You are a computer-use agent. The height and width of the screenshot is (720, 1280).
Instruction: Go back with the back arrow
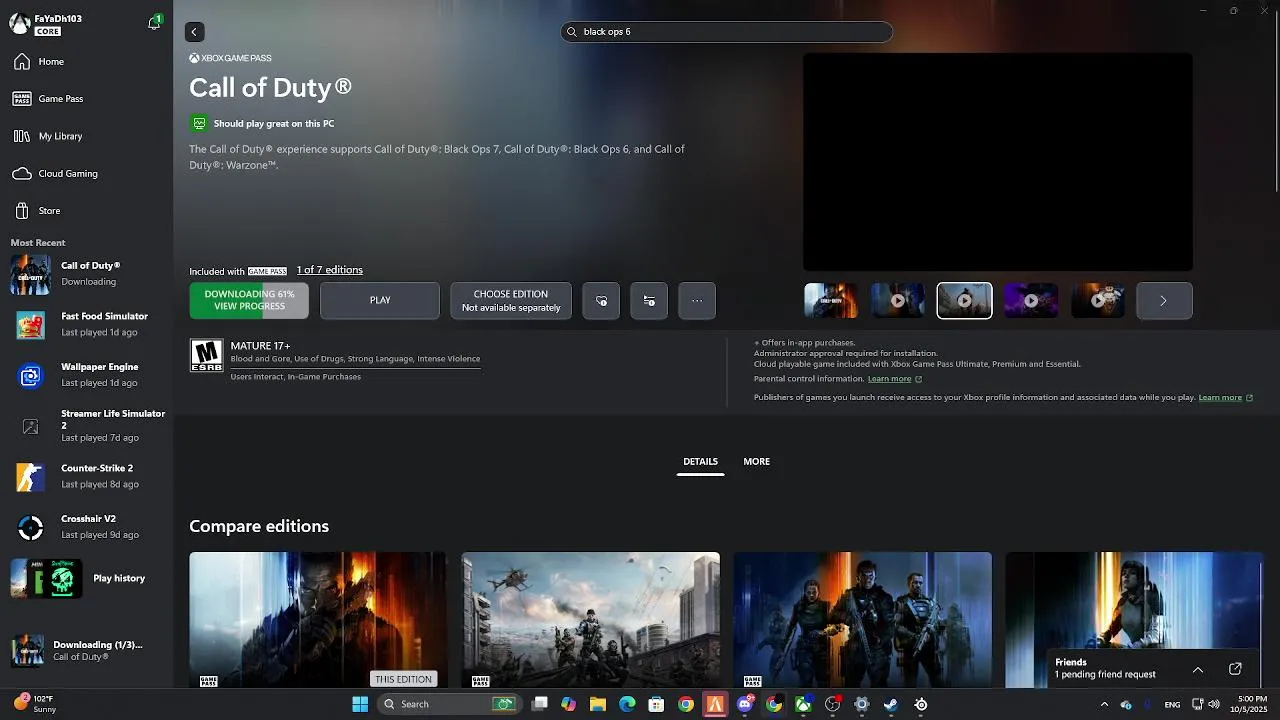click(x=194, y=32)
